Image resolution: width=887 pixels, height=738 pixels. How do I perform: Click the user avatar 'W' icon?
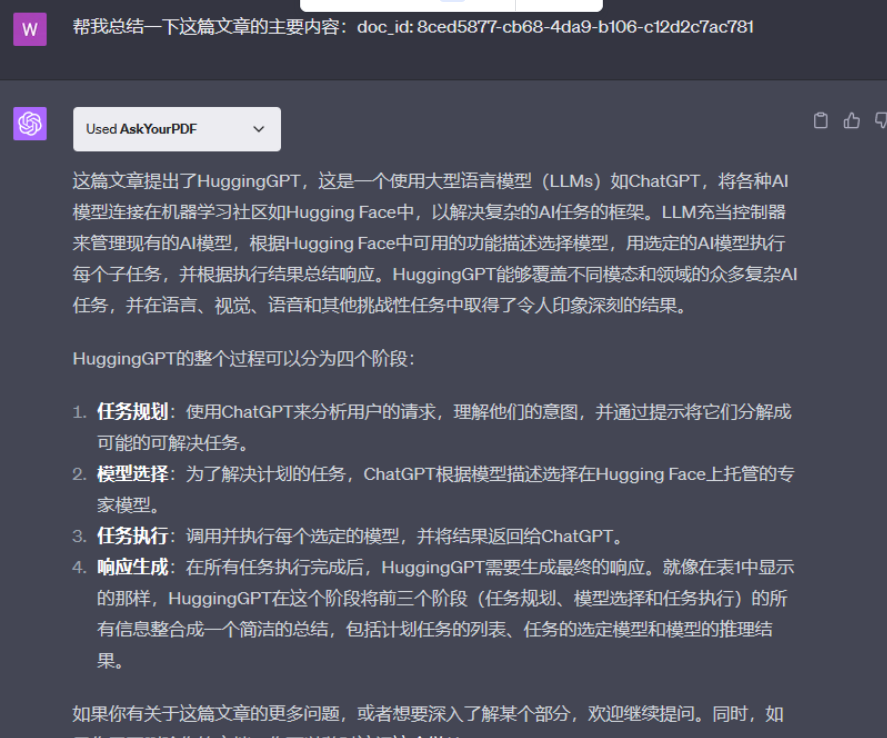click(29, 29)
